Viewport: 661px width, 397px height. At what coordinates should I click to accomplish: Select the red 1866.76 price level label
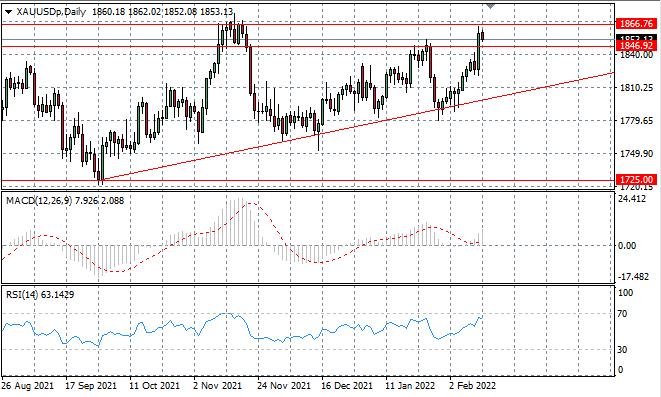tap(637, 24)
